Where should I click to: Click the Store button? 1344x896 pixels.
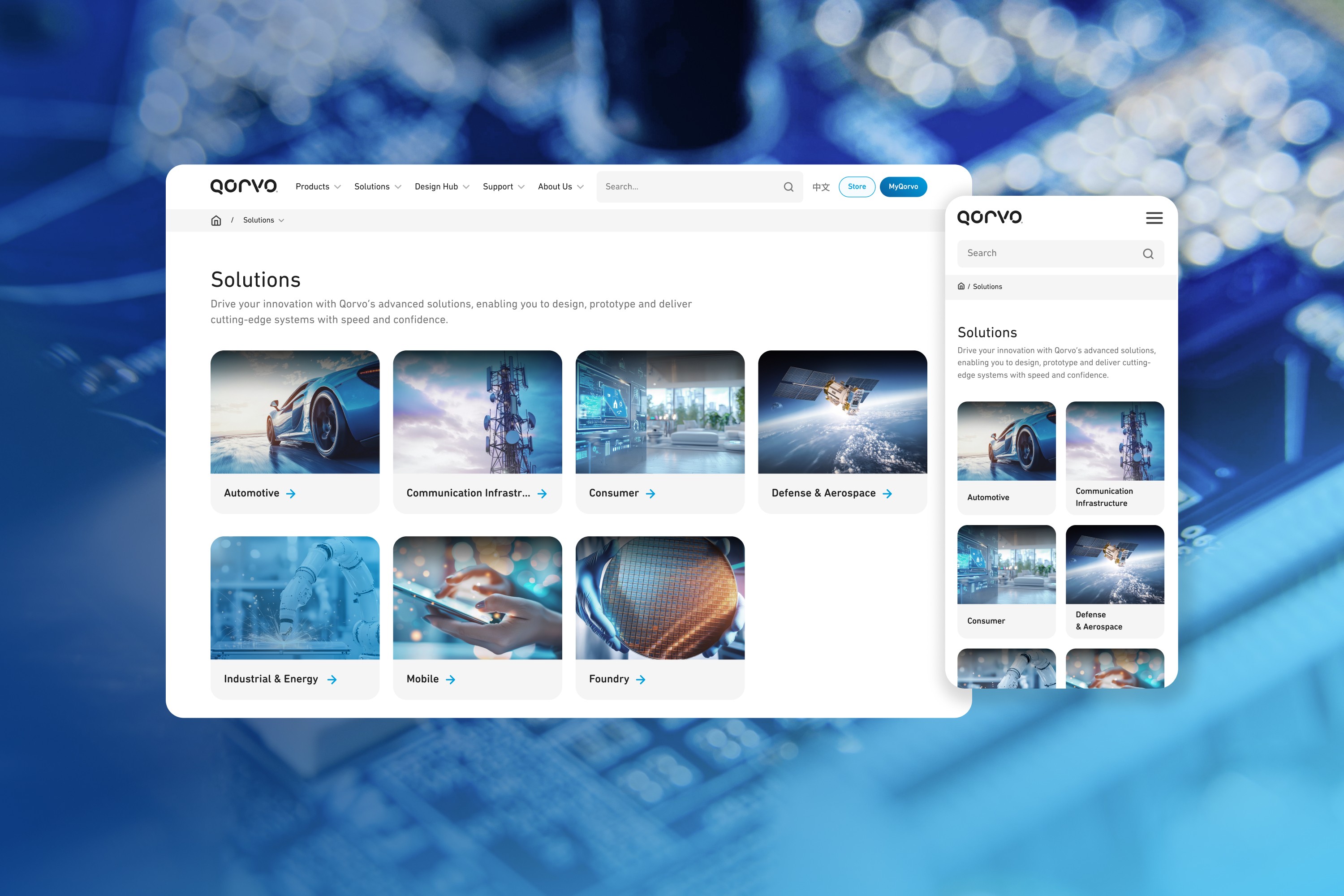[857, 187]
